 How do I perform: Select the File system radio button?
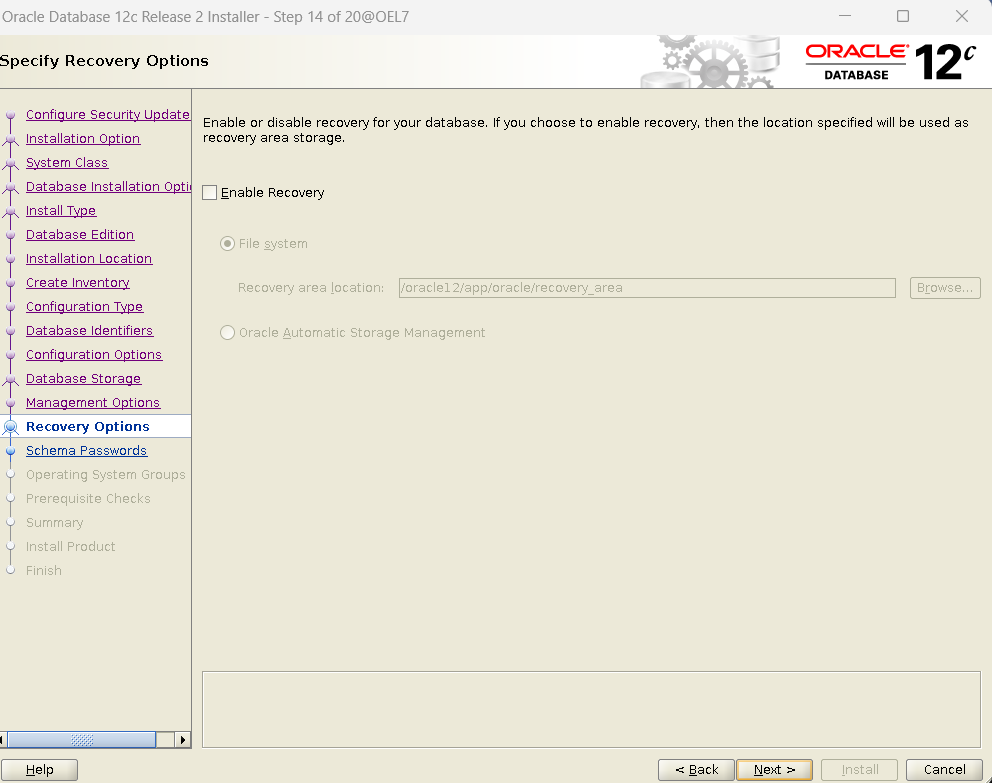tap(227, 244)
